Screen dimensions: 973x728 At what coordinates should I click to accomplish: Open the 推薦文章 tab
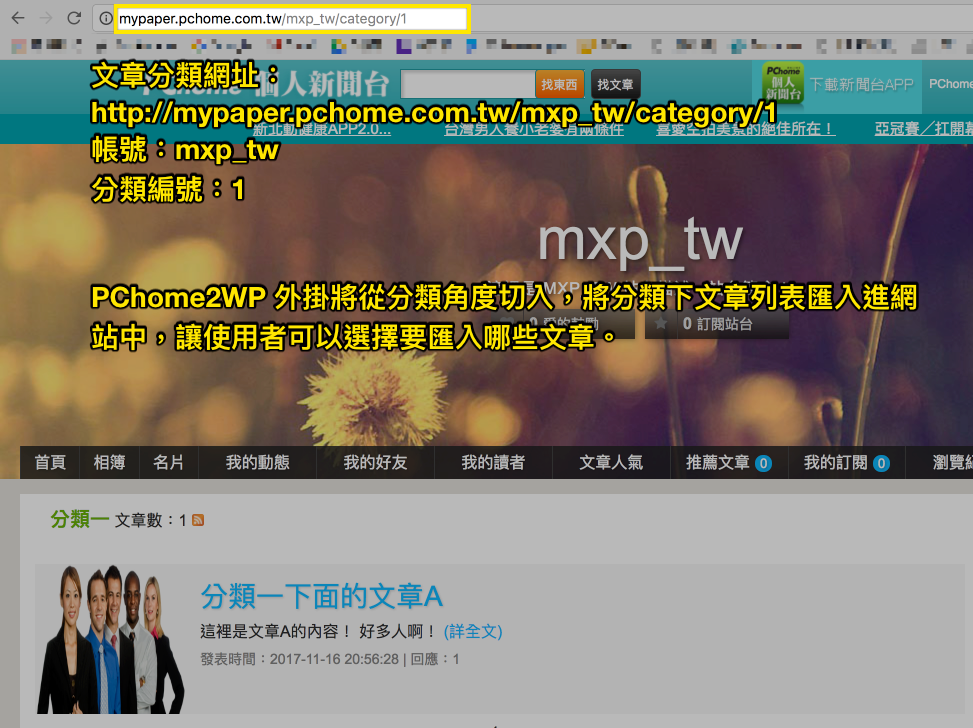[x=729, y=462]
